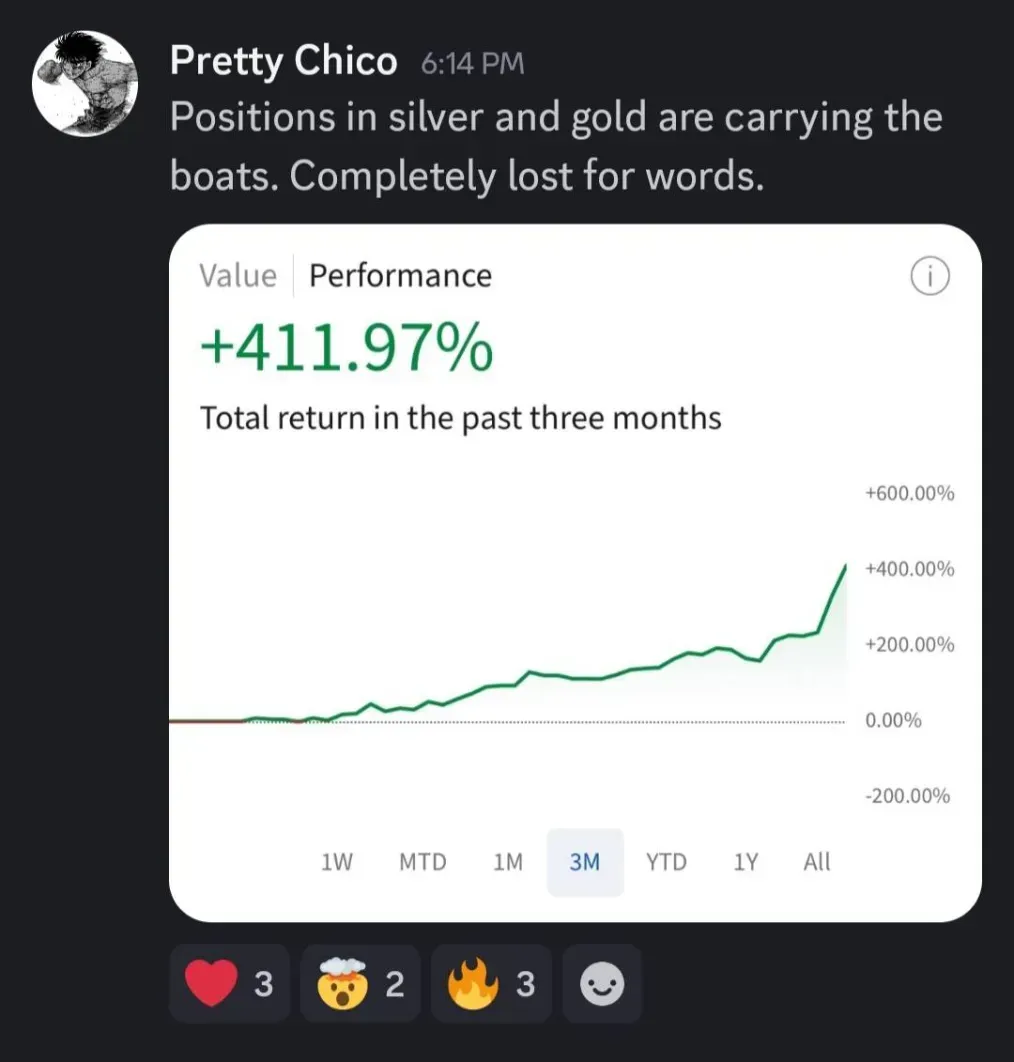The width and height of the screenshot is (1014, 1062).
Task: Select the All time range
Action: [x=817, y=862]
